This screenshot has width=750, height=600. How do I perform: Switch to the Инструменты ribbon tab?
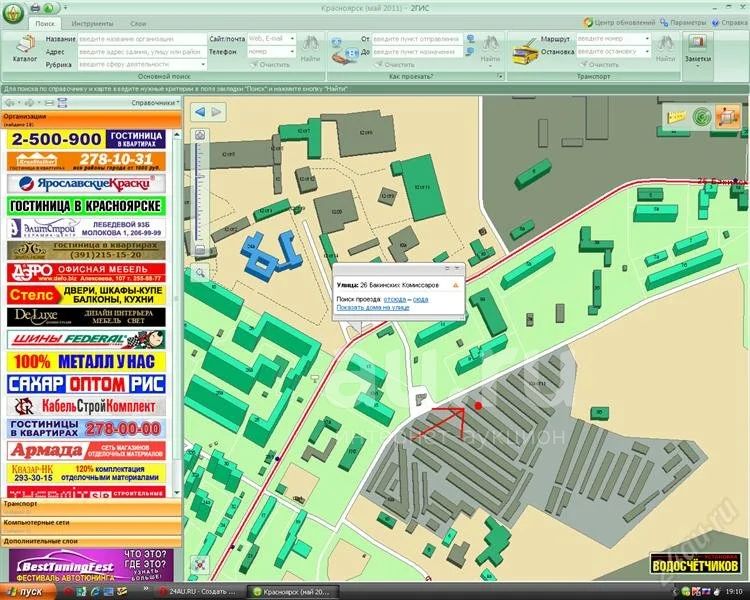click(x=92, y=23)
